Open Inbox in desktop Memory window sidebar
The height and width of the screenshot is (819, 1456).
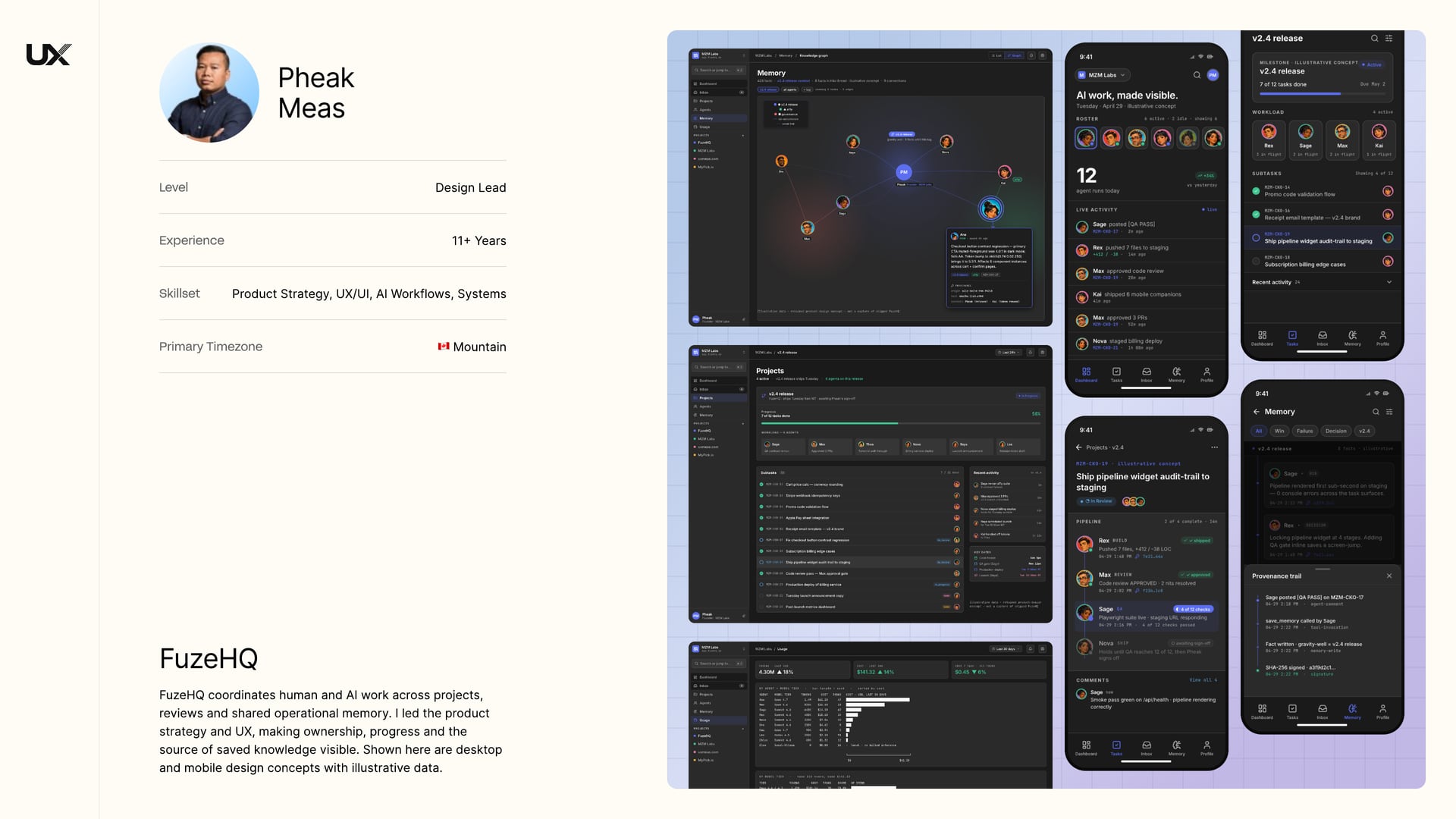718,93
